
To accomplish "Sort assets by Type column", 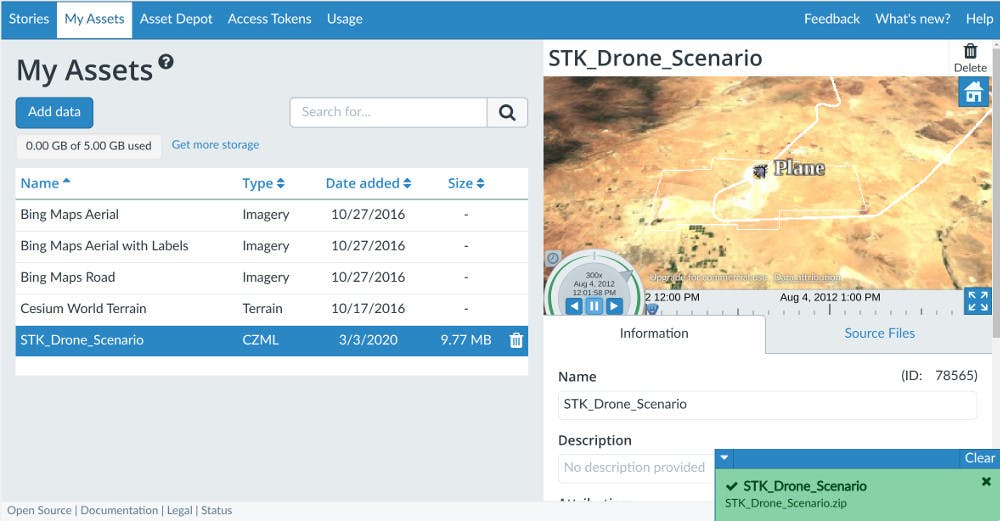I will (263, 183).
